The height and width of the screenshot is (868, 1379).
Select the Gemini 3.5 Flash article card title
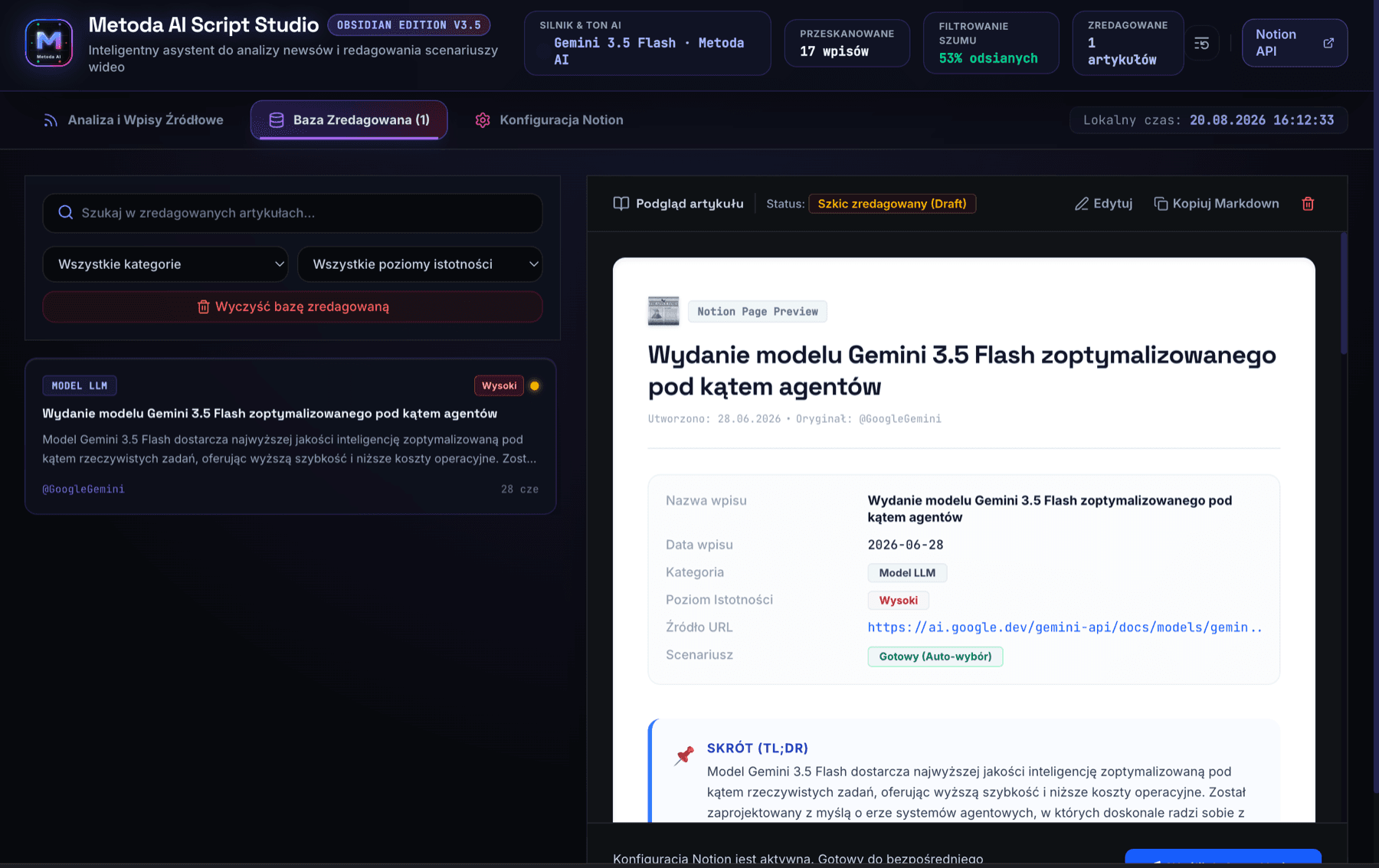(x=270, y=414)
